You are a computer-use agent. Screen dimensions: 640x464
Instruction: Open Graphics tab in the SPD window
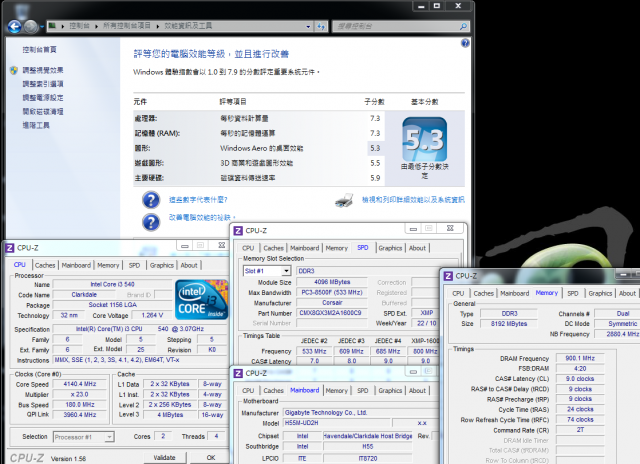390,248
